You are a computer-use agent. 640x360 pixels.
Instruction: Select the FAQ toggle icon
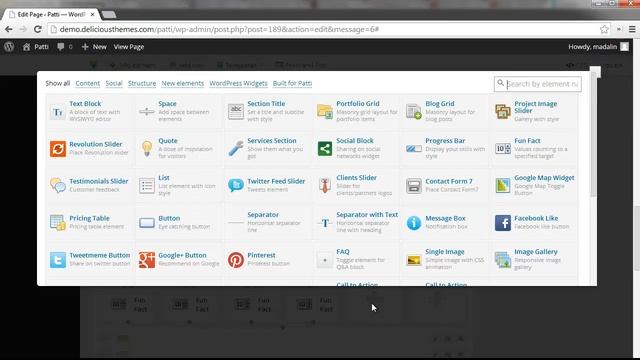pos(324,260)
